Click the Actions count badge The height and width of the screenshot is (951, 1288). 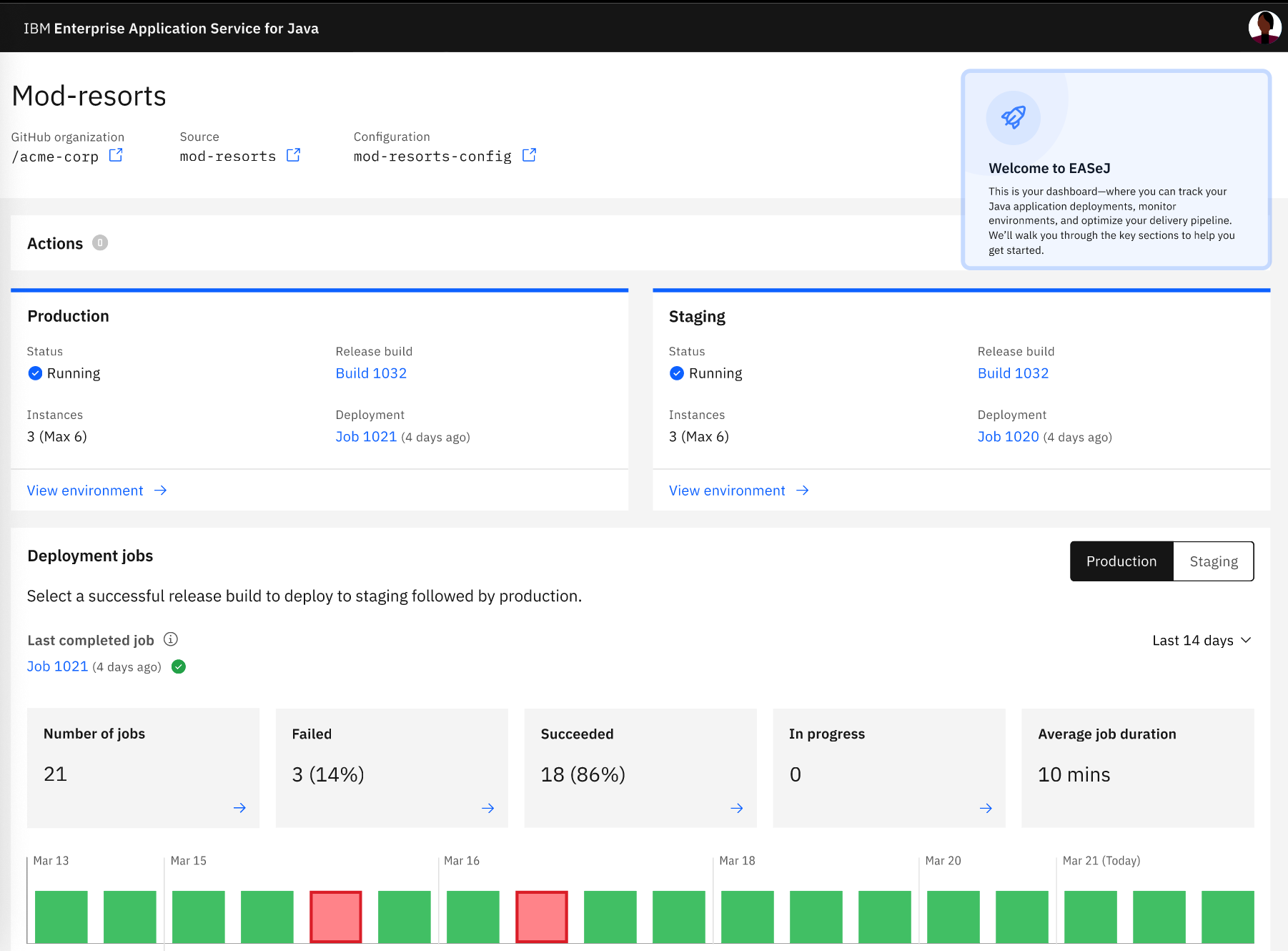100,243
